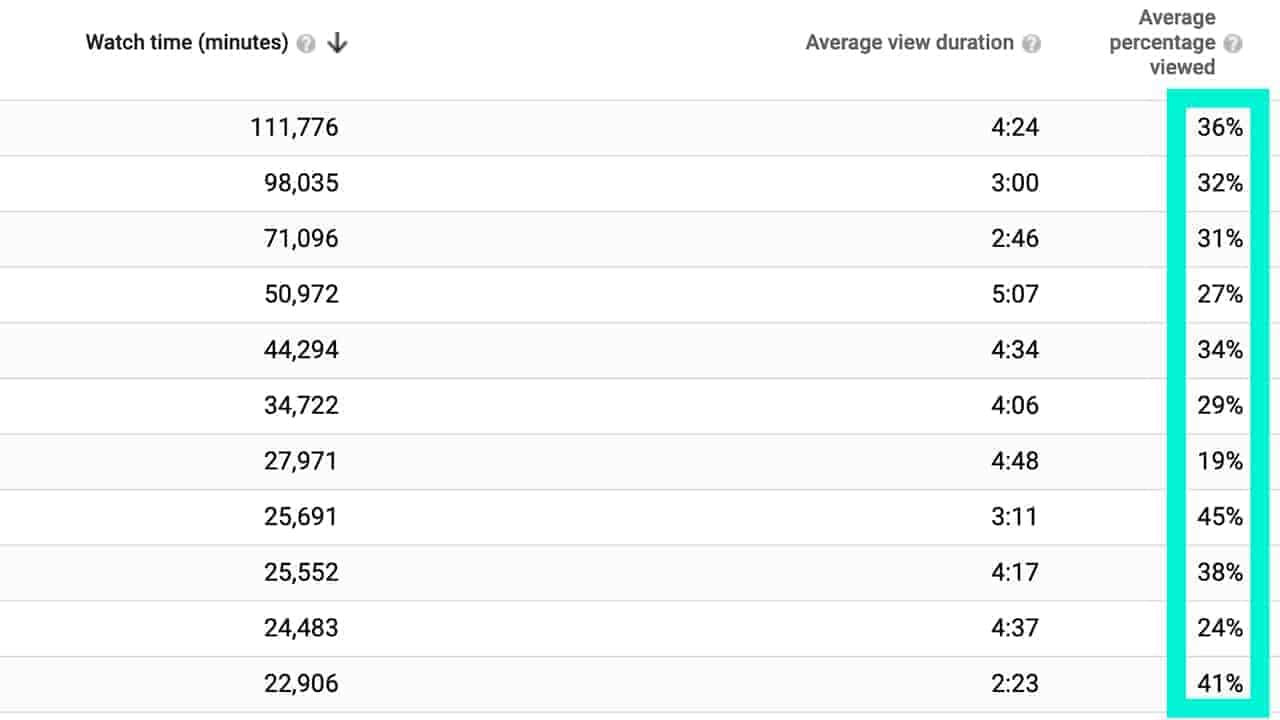Select the 34% average percentage viewed cell
Screen dimensions: 1280x720
point(1219,350)
